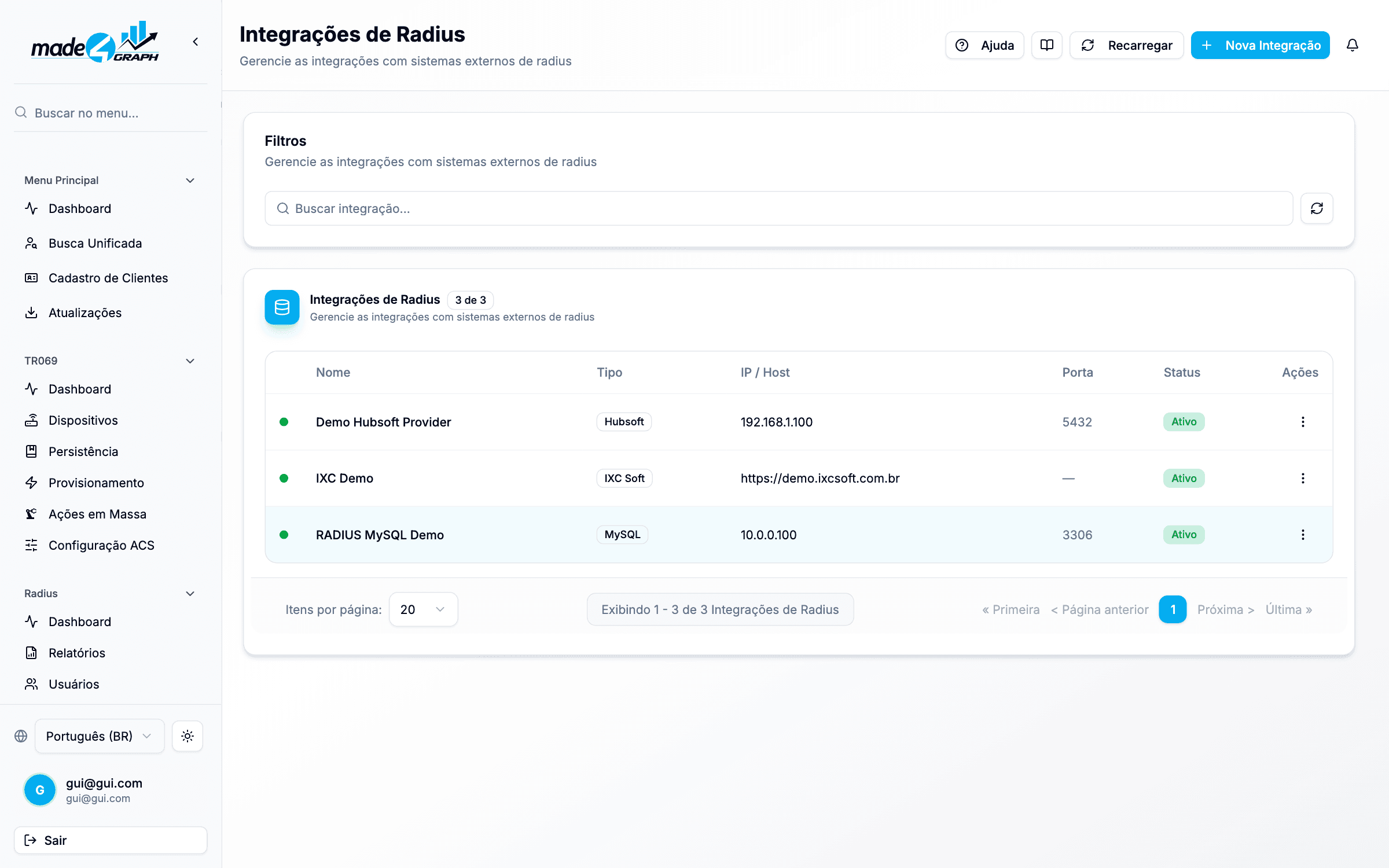Collapse the TR069 section
This screenshot has width=1389, height=868.
point(190,361)
